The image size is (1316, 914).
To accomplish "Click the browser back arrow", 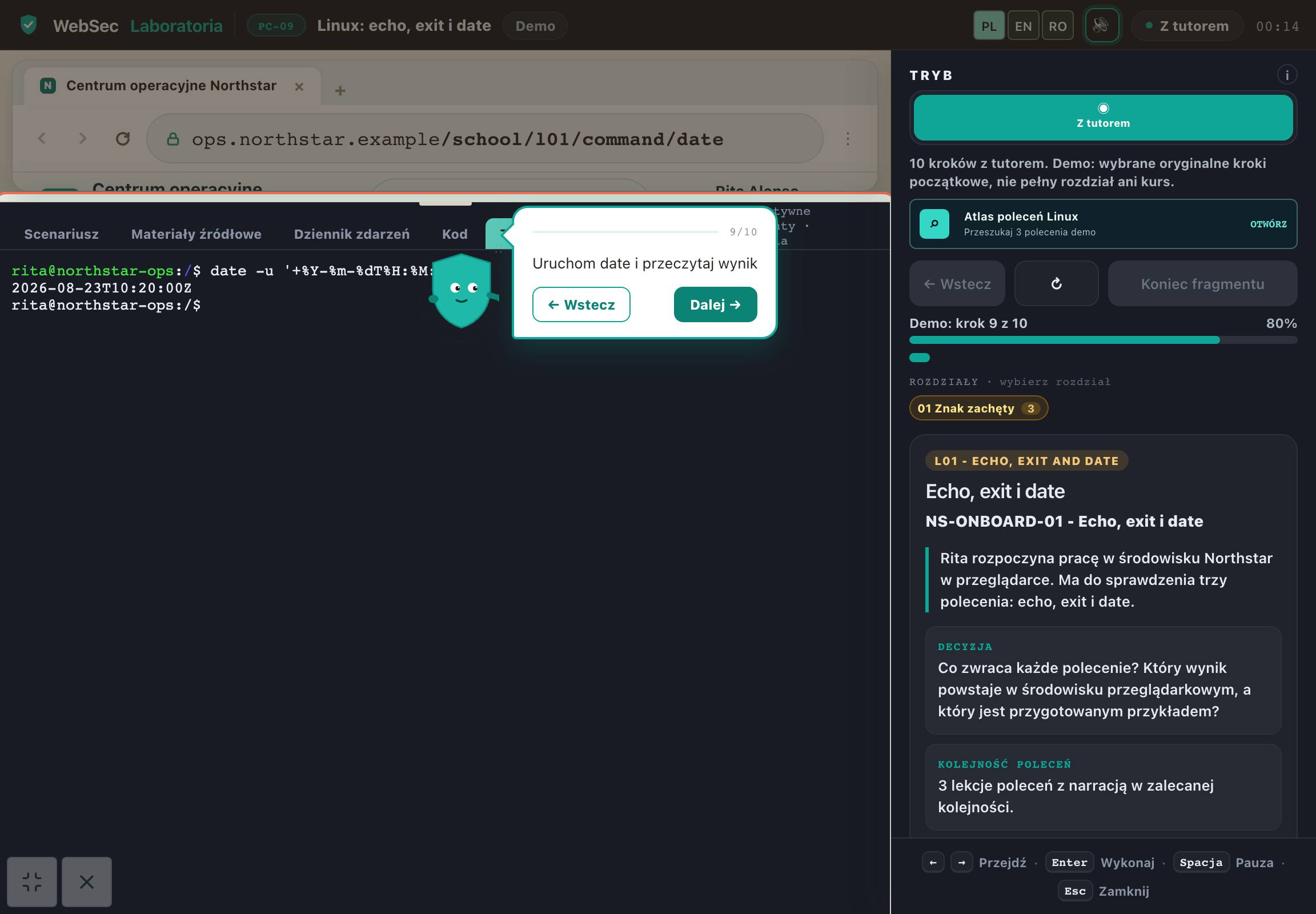I will coord(42,139).
